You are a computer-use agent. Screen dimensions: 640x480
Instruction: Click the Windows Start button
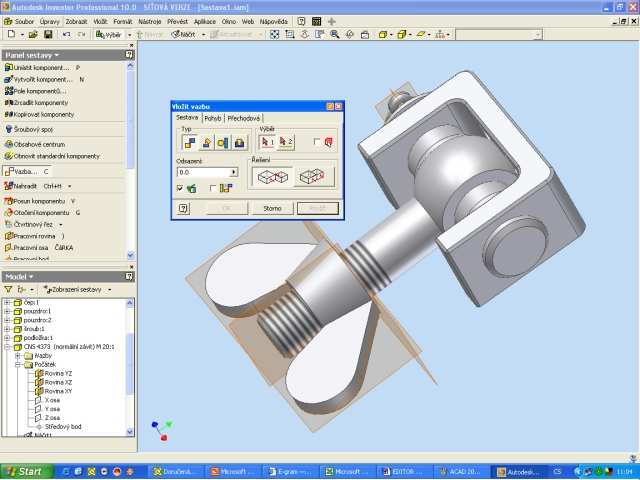pos(24,471)
